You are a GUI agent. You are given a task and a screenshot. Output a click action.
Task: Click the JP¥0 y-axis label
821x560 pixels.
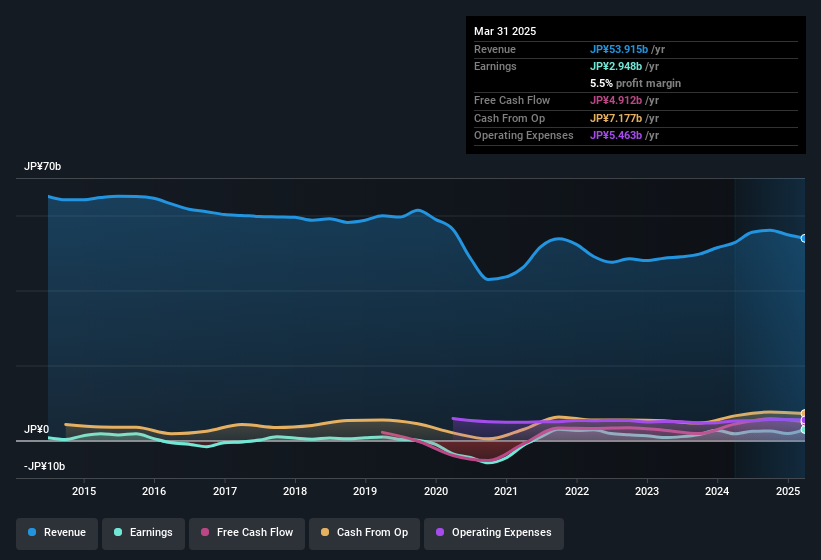click(x=37, y=430)
